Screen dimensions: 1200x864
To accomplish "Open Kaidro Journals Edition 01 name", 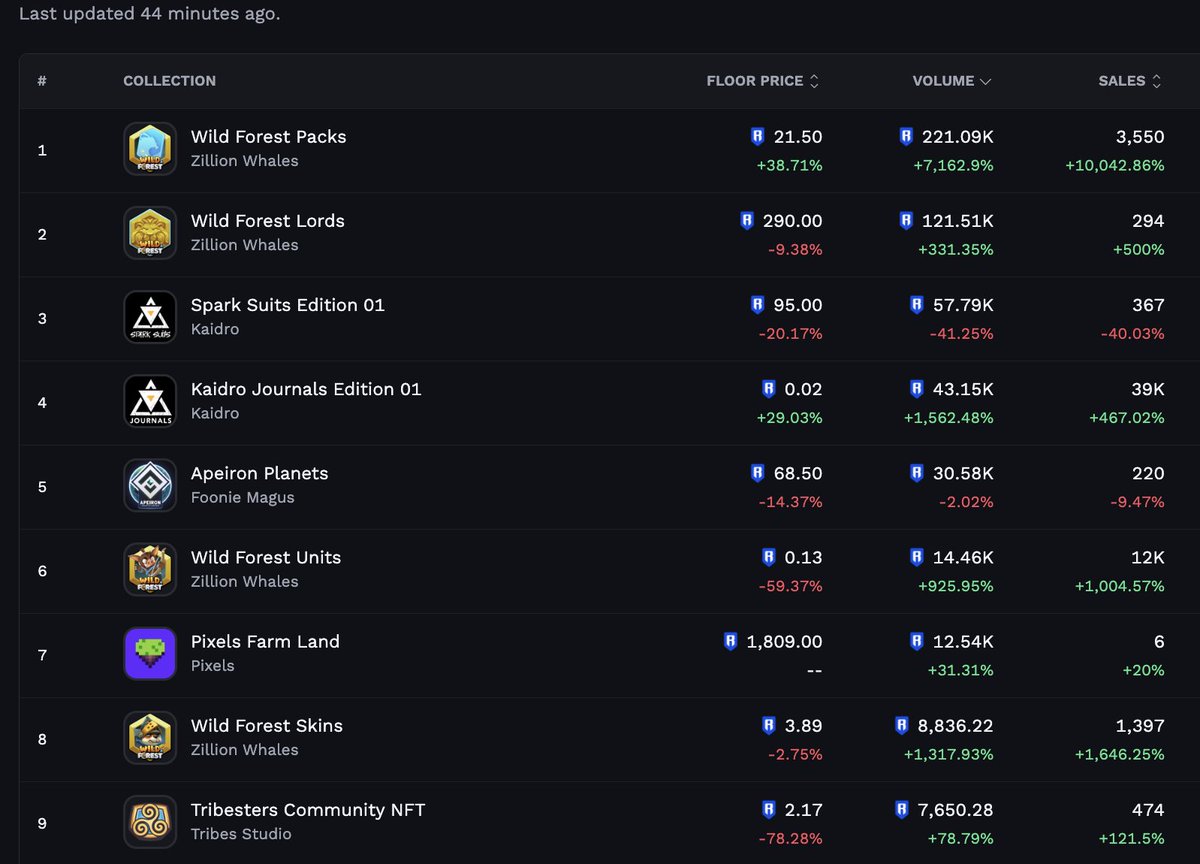I will tap(306, 389).
